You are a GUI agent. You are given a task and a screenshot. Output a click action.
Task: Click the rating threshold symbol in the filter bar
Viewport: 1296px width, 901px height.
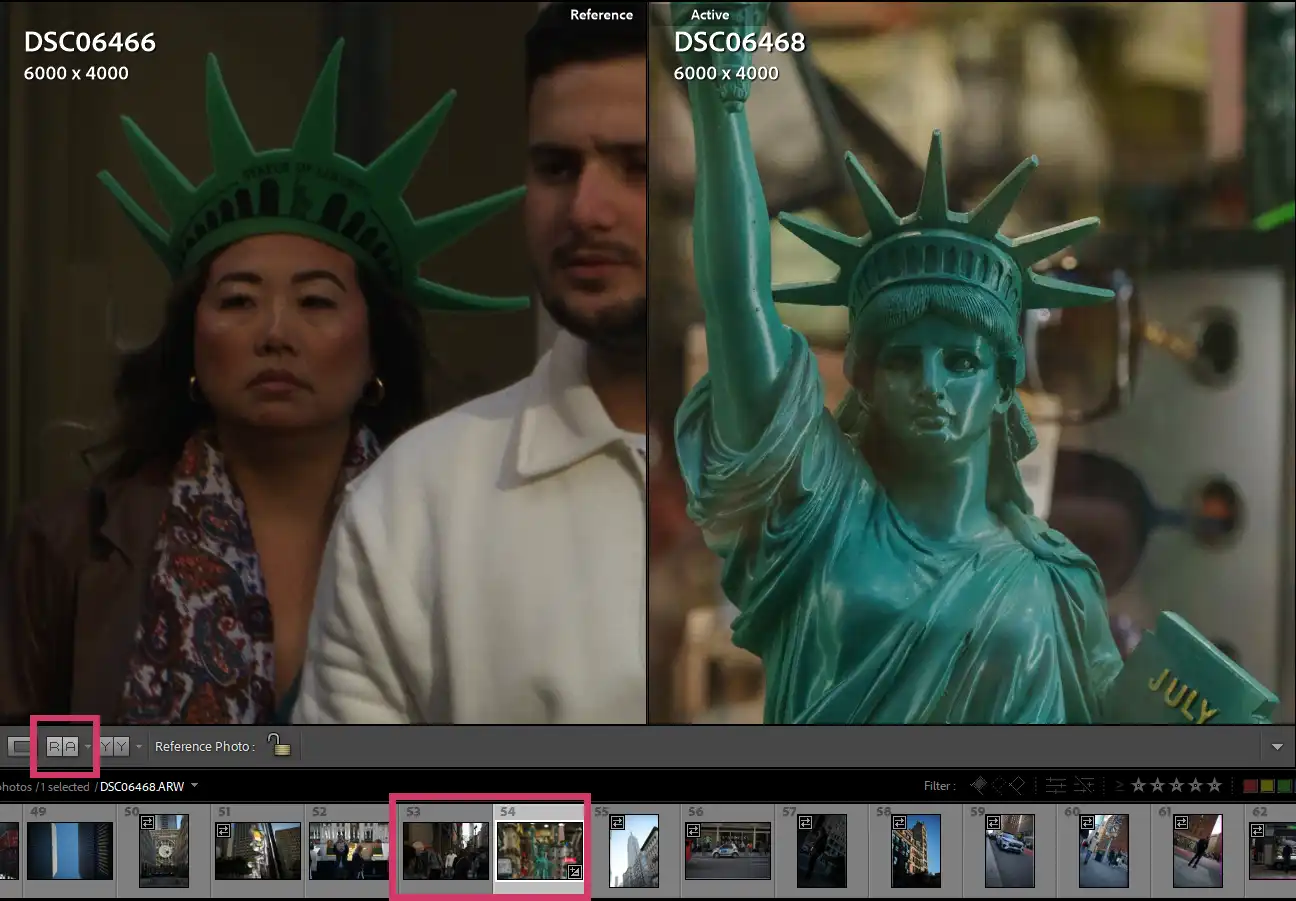1119,785
